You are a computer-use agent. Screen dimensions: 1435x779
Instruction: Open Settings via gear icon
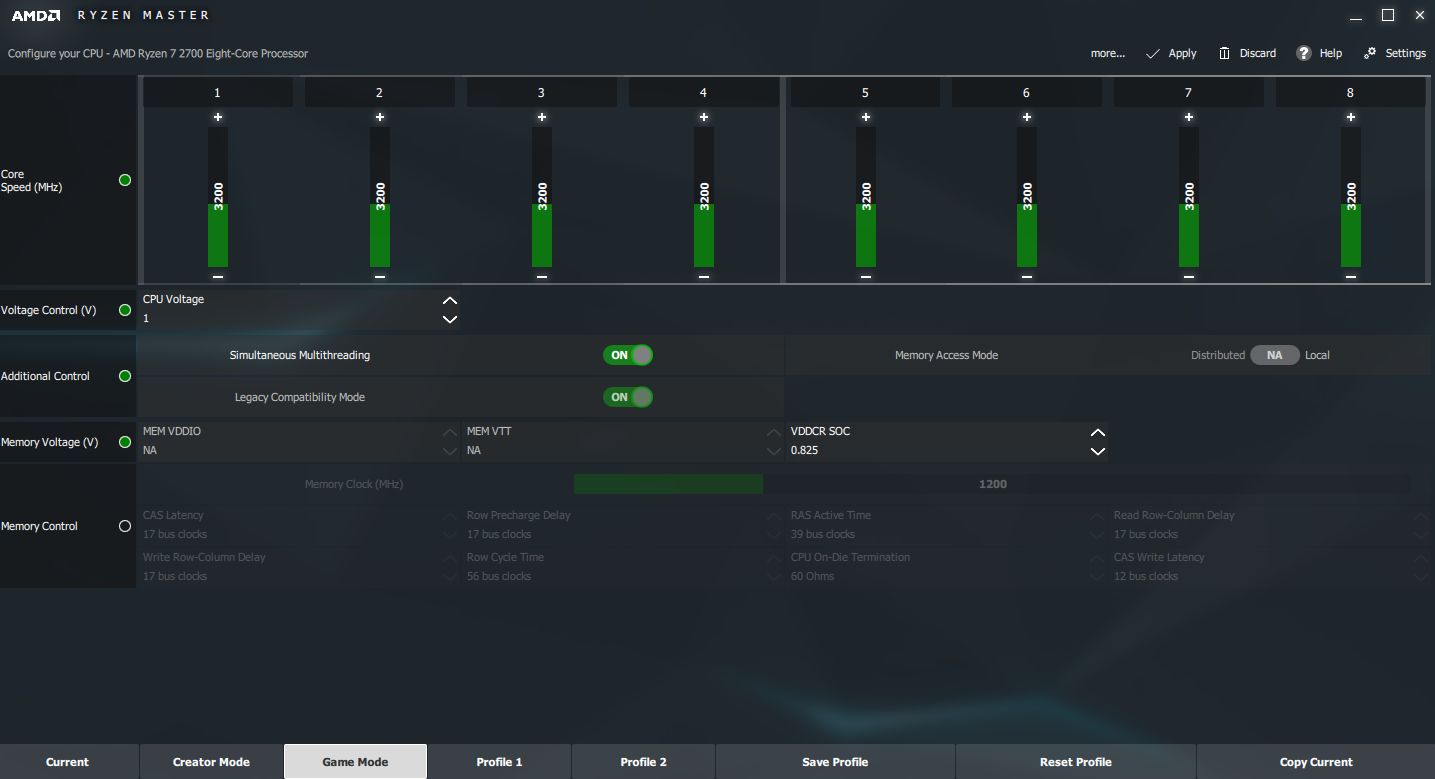(x=1370, y=53)
